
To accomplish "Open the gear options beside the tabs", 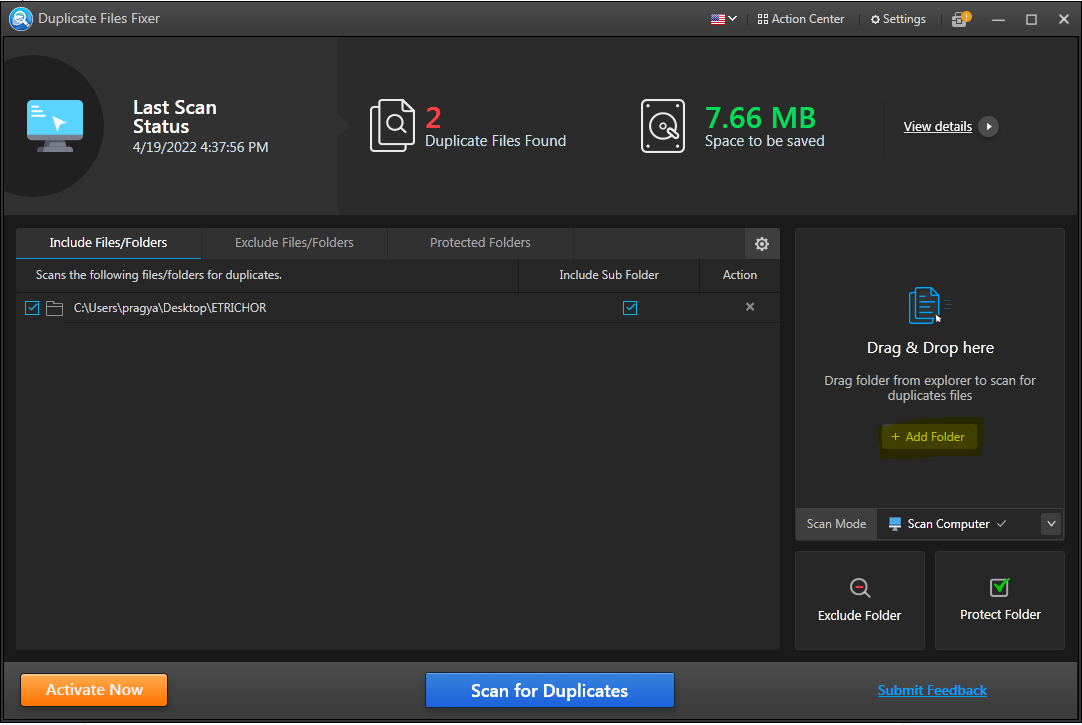I will [x=762, y=244].
